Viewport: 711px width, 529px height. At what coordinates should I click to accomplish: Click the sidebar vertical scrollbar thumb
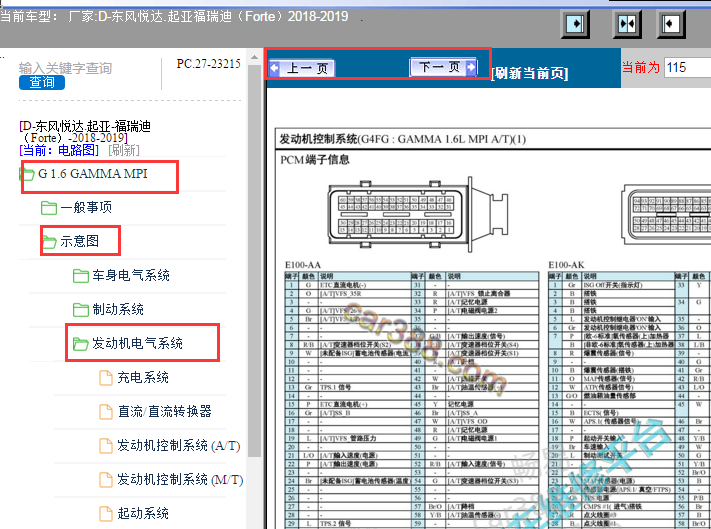(254, 261)
